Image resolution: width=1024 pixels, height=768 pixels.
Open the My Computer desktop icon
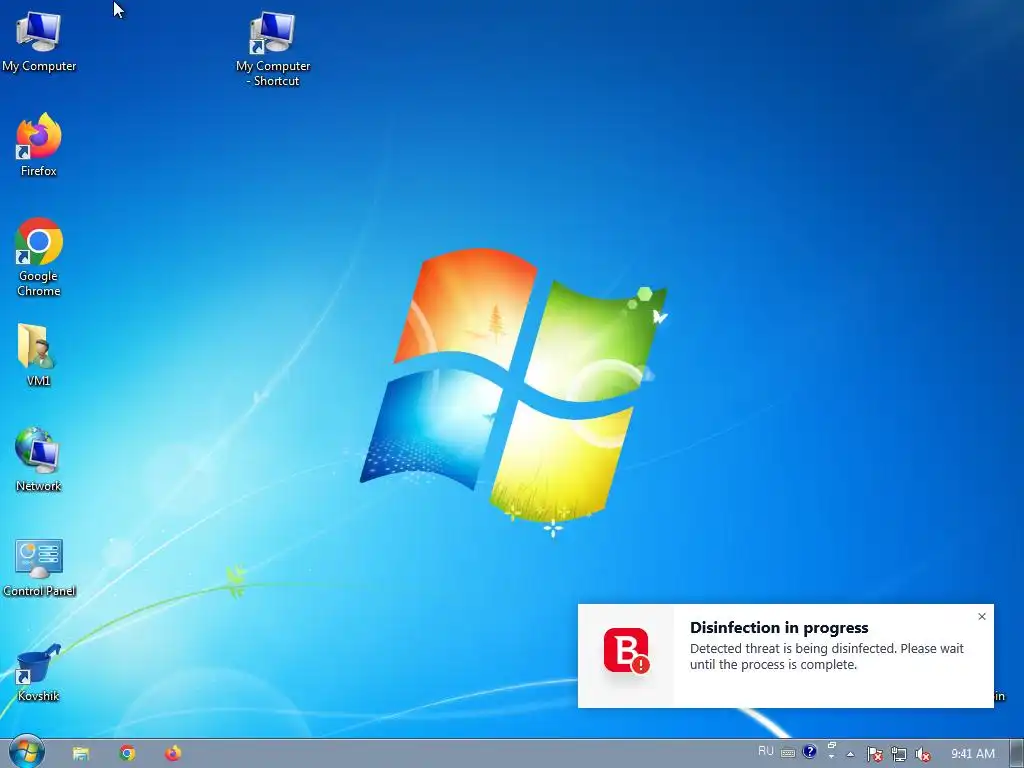(x=39, y=40)
